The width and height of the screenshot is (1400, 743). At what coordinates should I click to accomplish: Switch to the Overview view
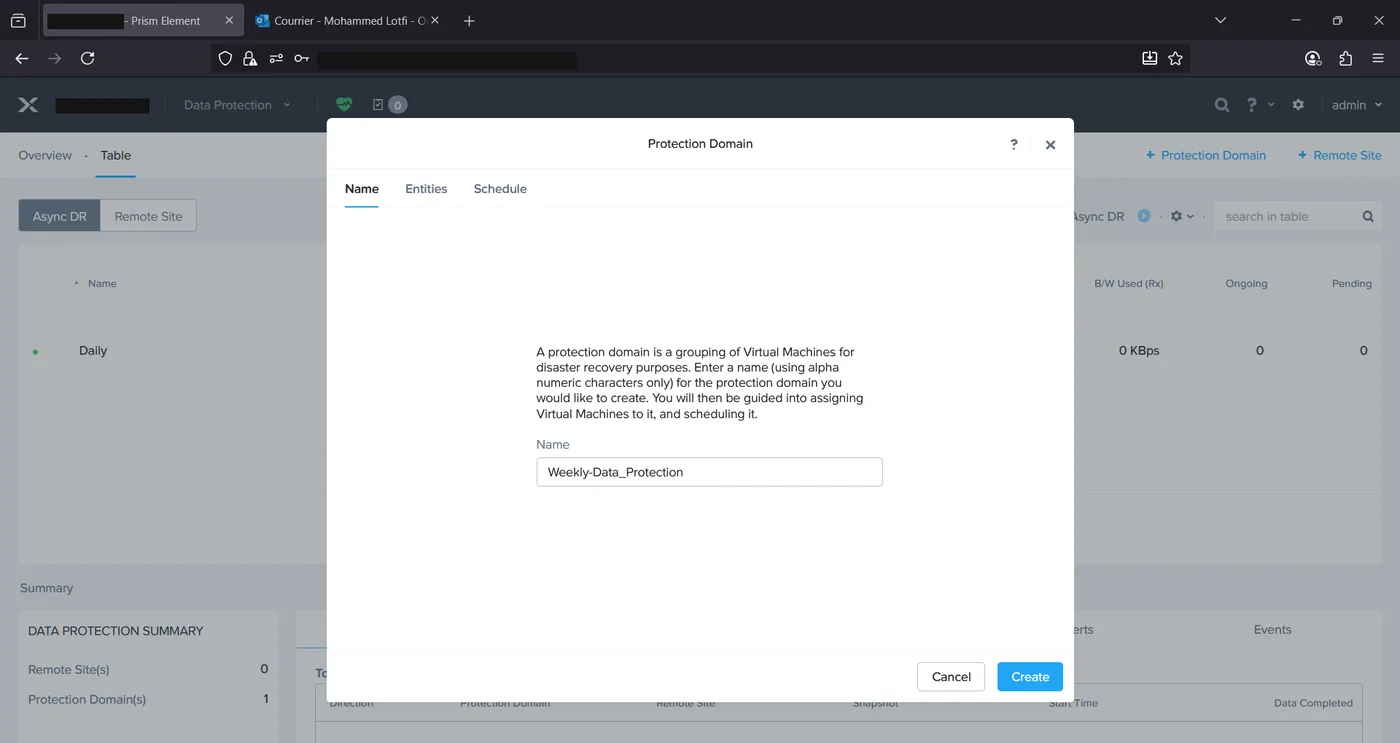coord(45,155)
